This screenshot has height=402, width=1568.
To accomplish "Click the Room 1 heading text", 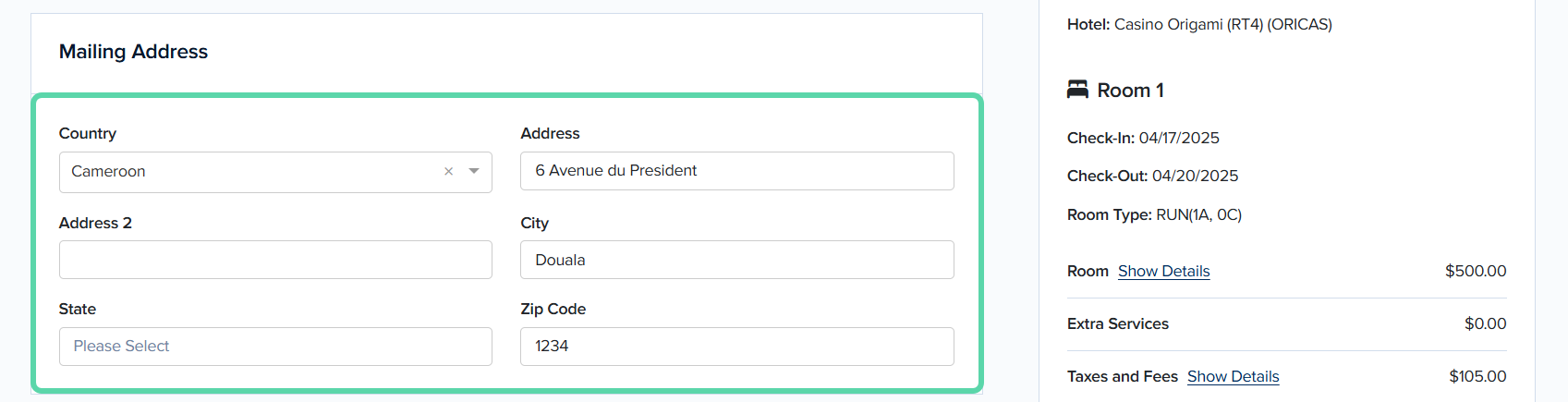I will pyautogui.click(x=1130, y=90).
